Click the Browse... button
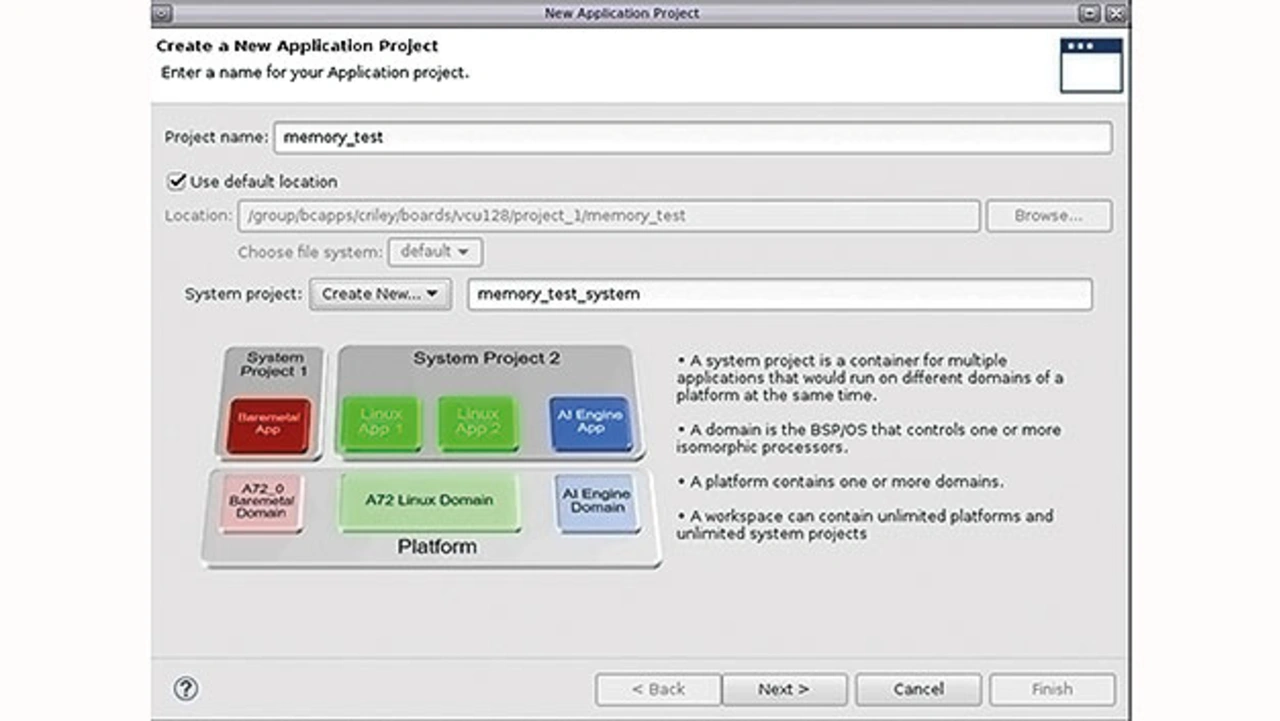This screenshot has width=1280, height=721. [x=1048, y=216]
